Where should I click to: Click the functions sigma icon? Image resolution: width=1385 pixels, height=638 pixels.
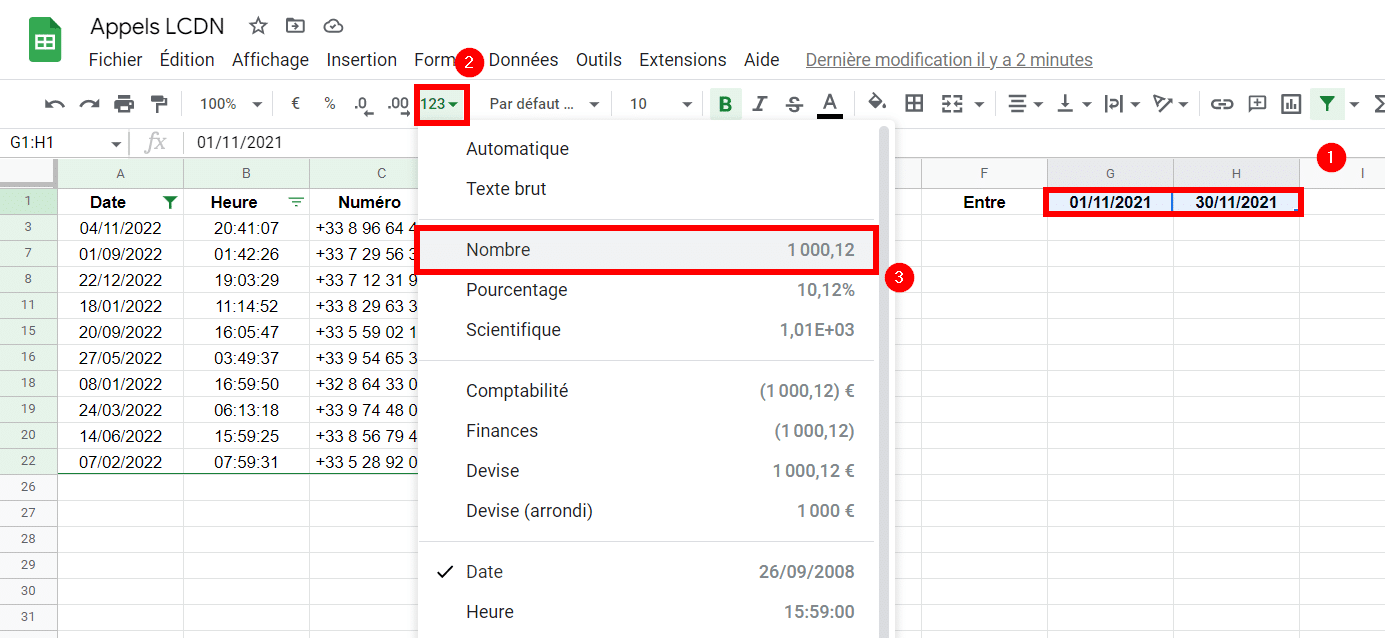pos(1378,103)
